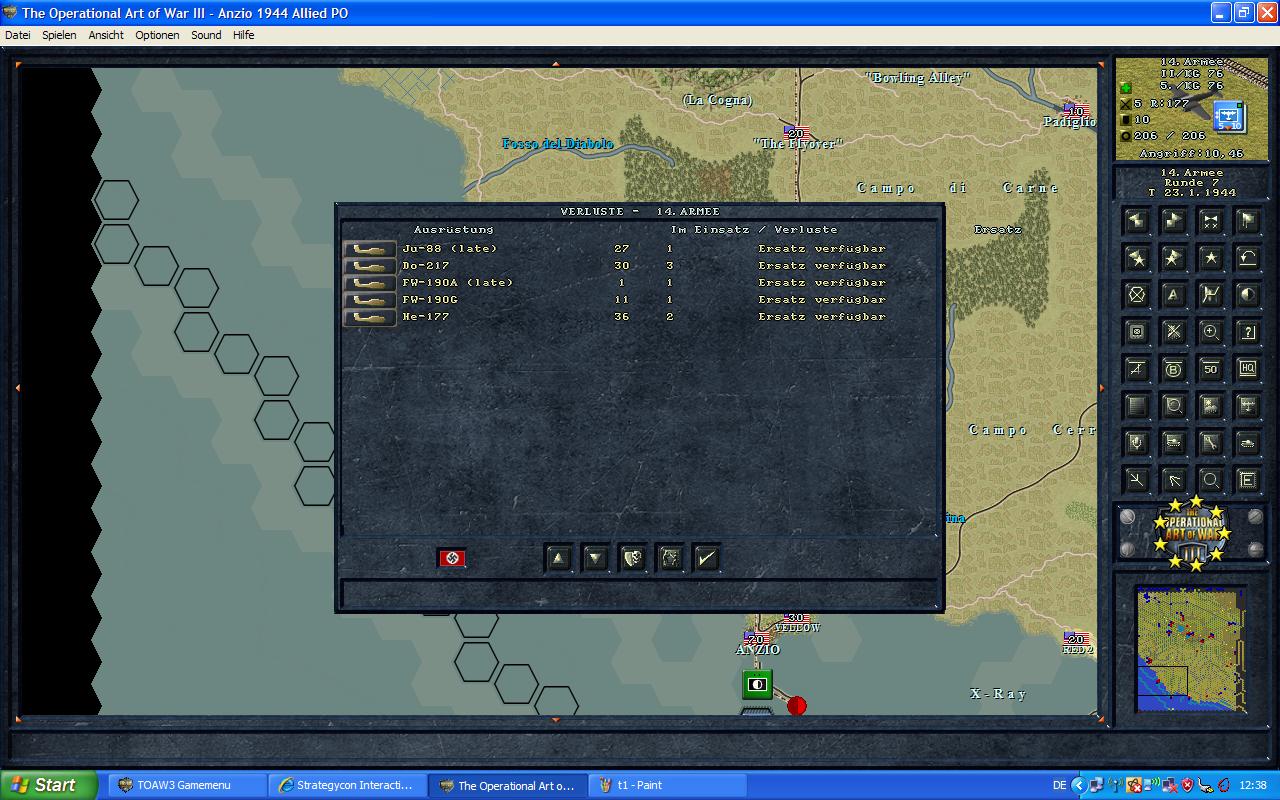Click the FW-190G equipment name

430,300
